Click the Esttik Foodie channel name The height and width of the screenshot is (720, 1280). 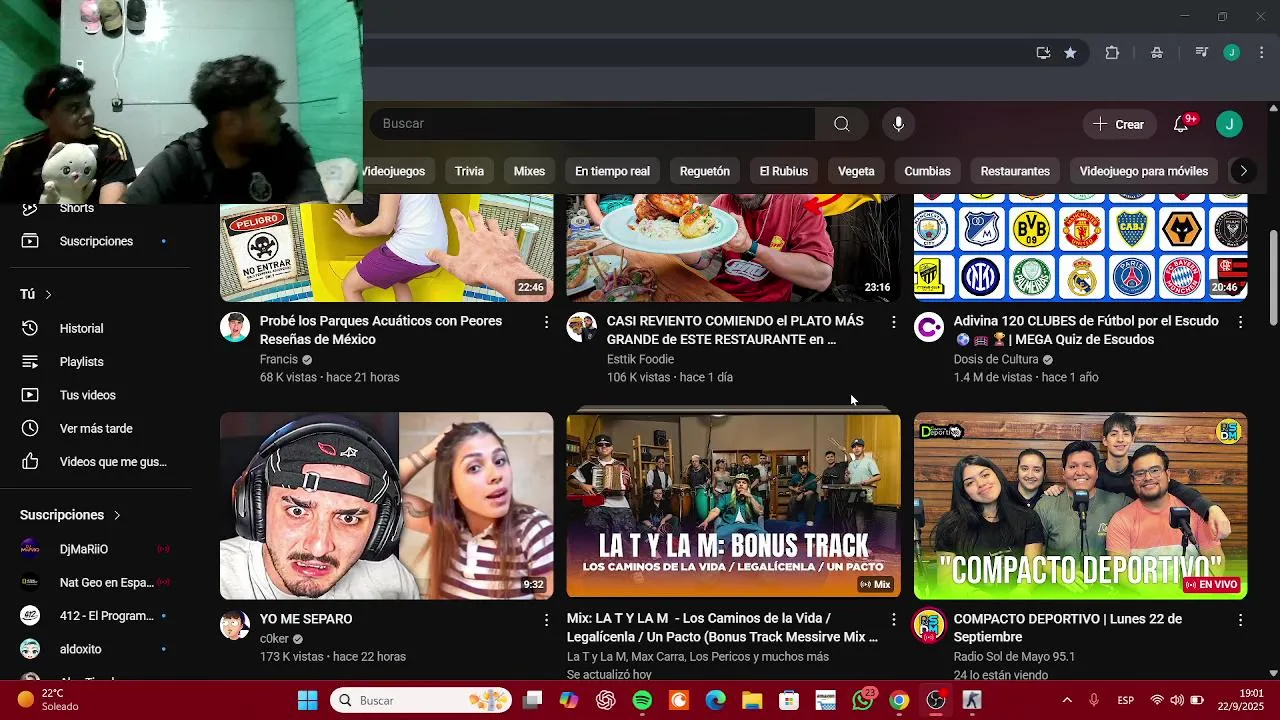click(x=640, y=359)
